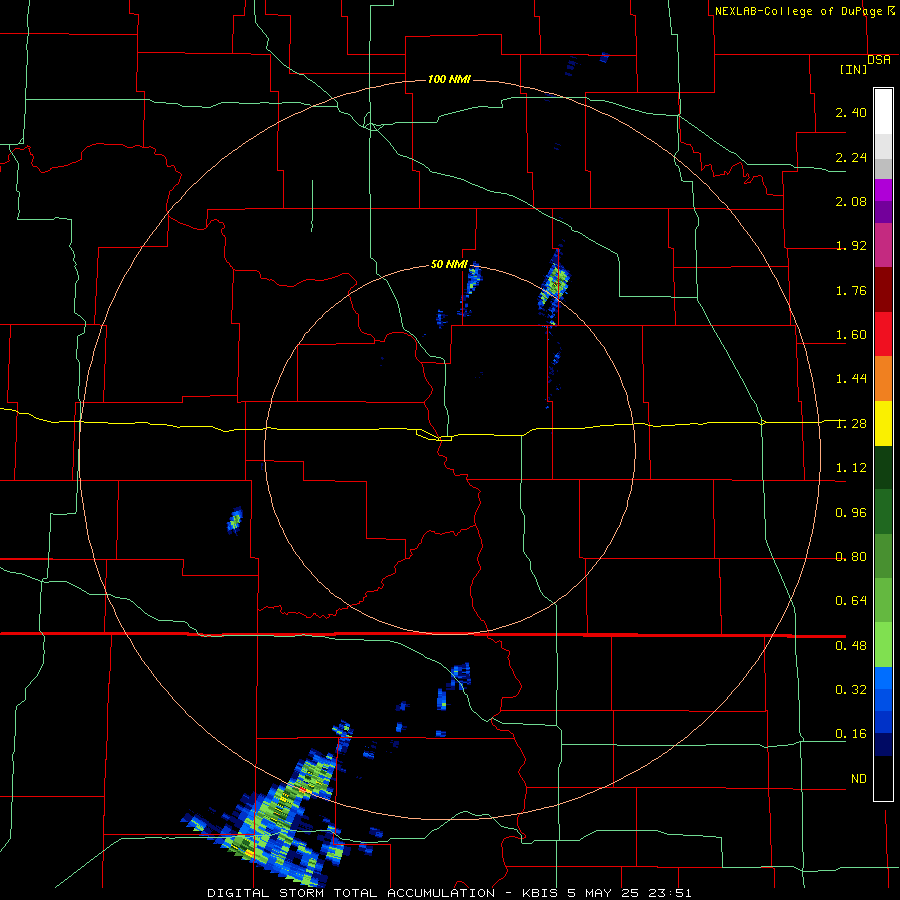Click the 5 MAY 25 date text
The height and width of the screenshot is (900, 900).
pyautogui.click(x=603, y=893)
